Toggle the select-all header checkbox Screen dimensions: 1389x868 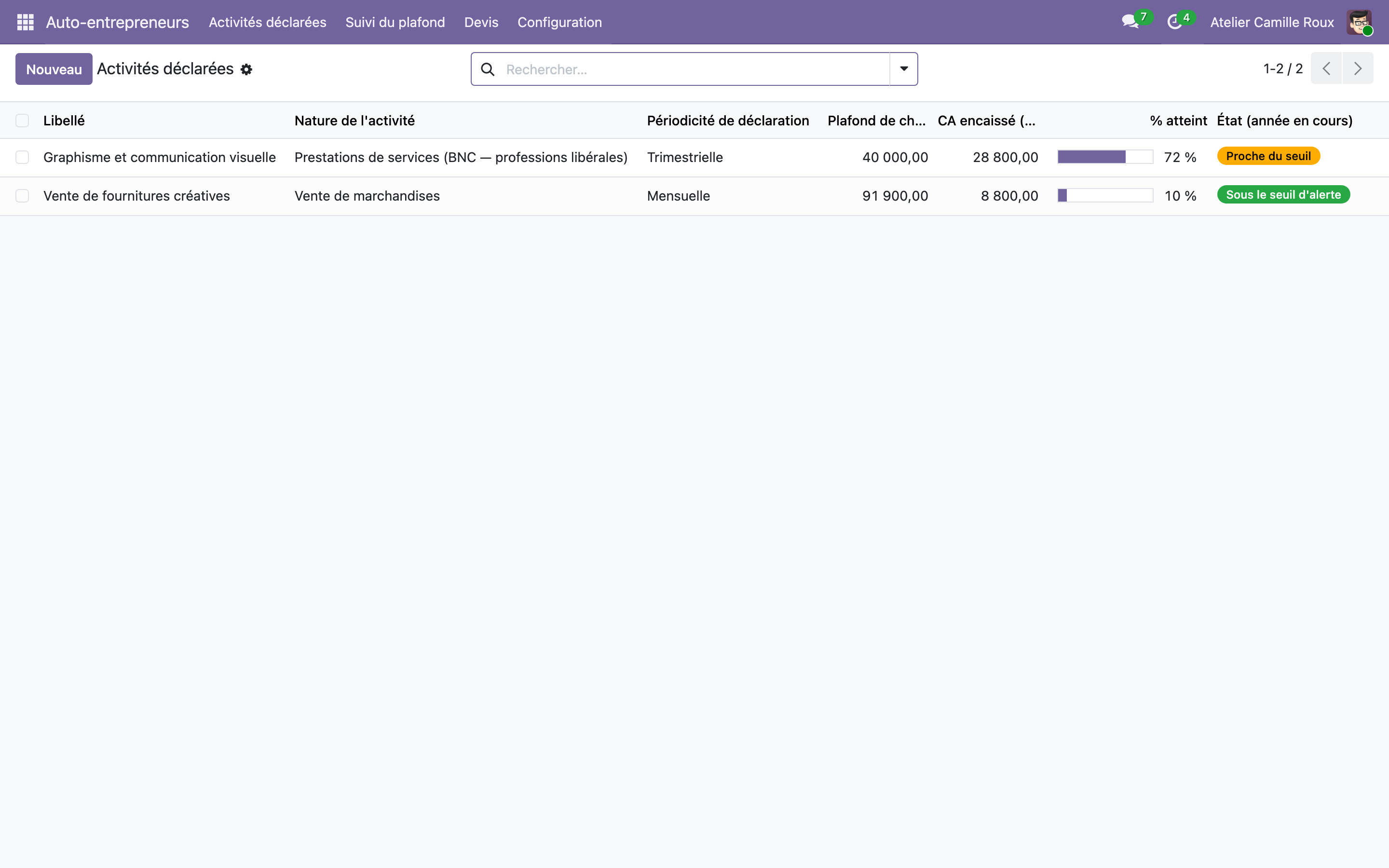[22, 121]
